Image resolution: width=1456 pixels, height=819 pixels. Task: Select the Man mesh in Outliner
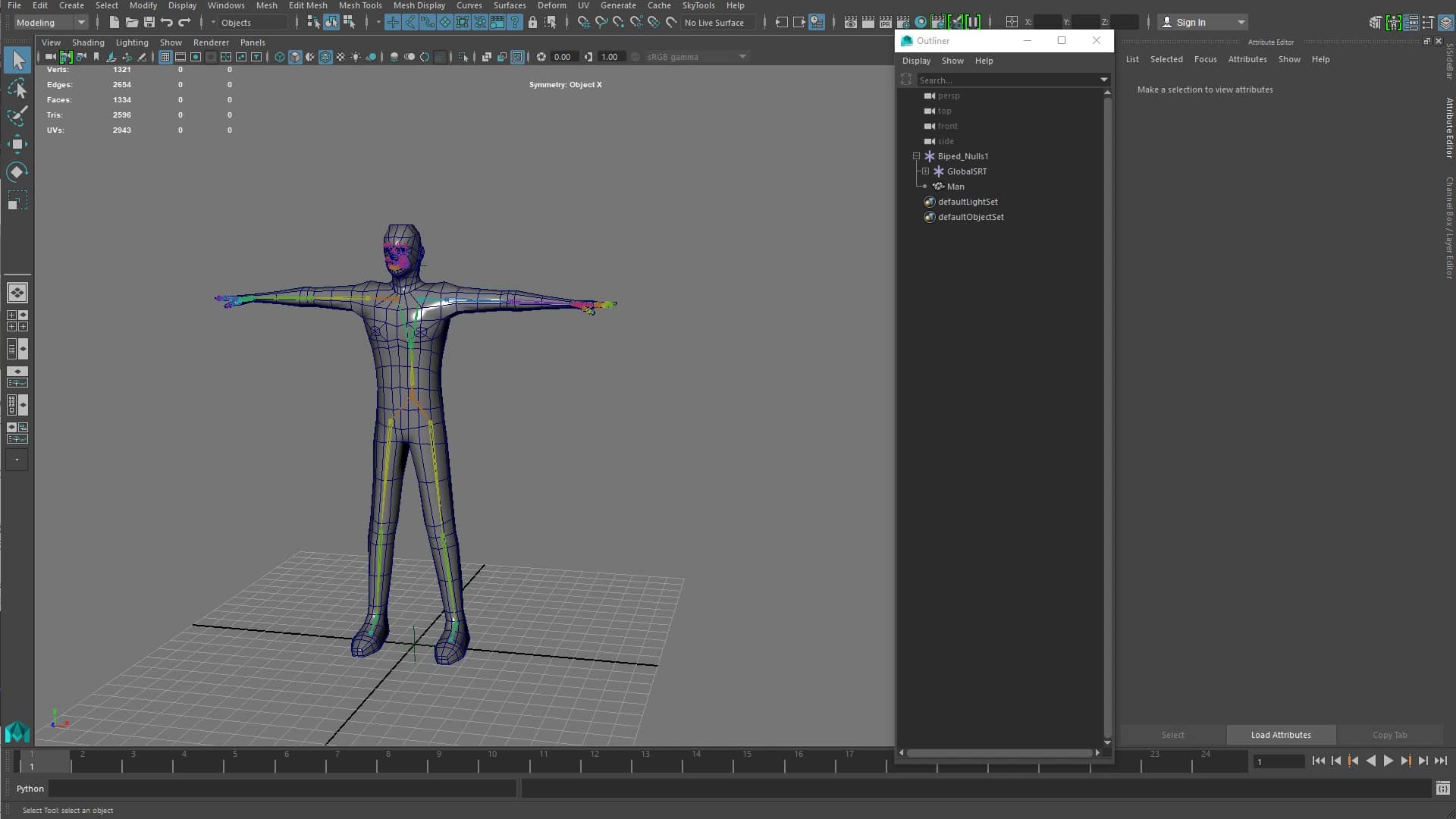point(955,187)
